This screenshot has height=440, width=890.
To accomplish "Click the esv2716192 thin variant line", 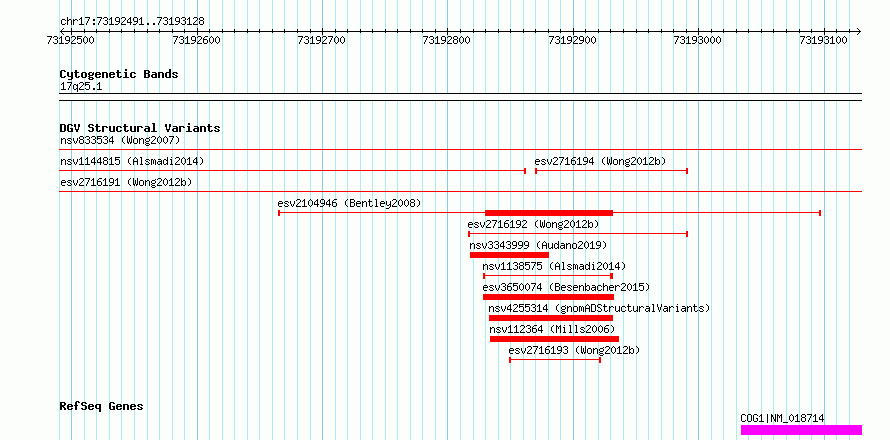I will pyautogui.click(x=578, y=234).
